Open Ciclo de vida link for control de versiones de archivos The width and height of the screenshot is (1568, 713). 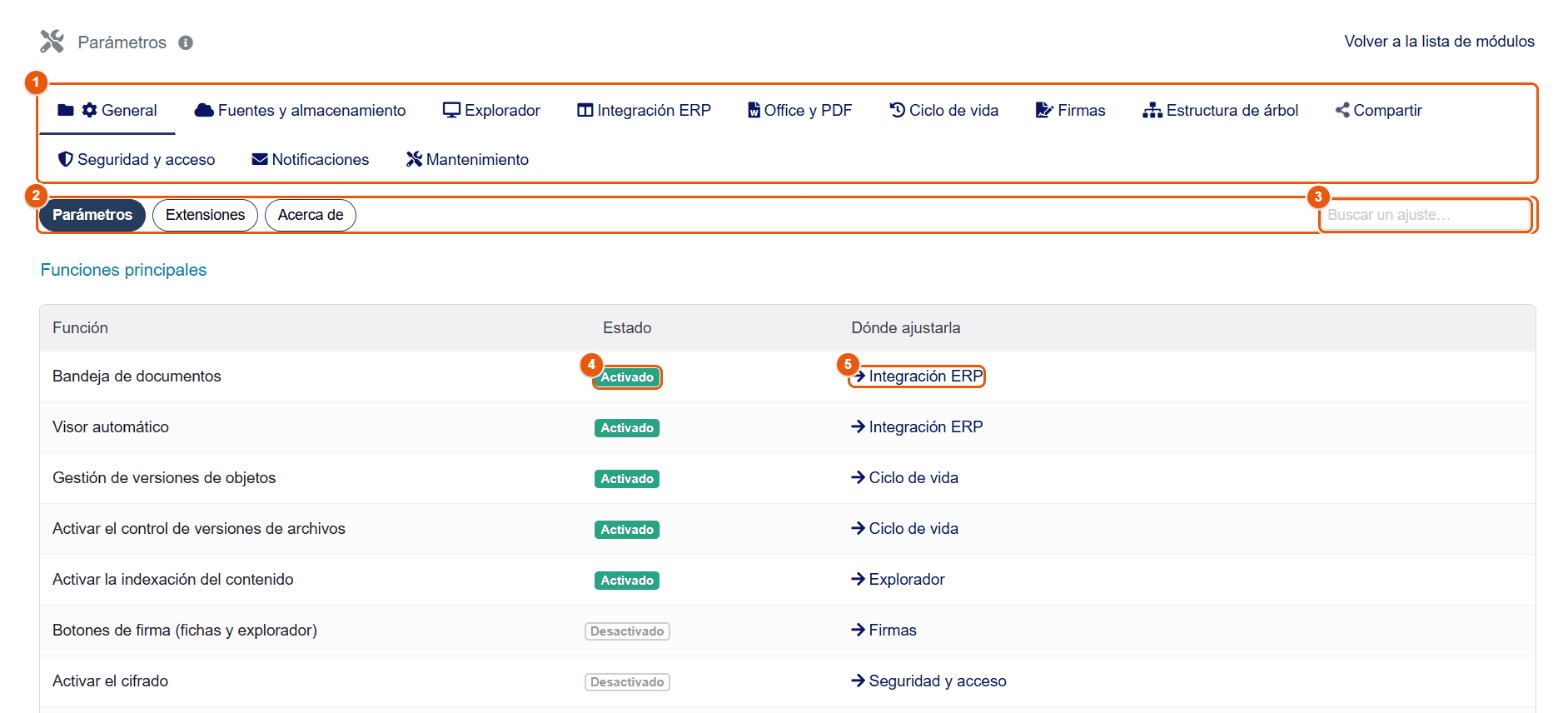pos(905,529)
